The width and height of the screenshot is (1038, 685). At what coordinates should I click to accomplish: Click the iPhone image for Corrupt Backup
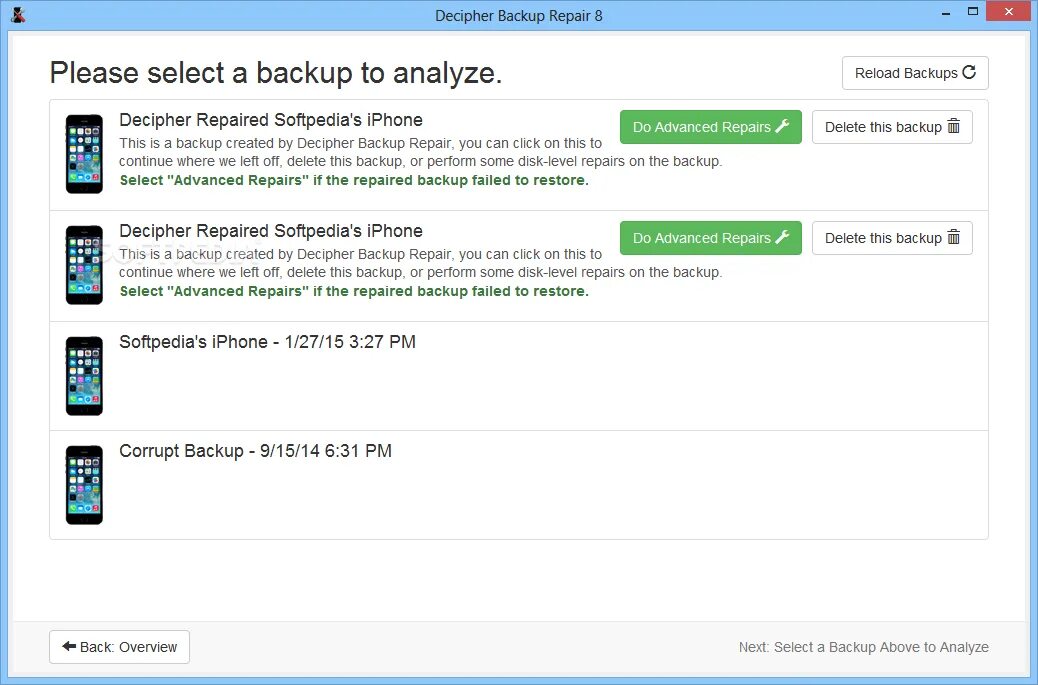point(84,485)
